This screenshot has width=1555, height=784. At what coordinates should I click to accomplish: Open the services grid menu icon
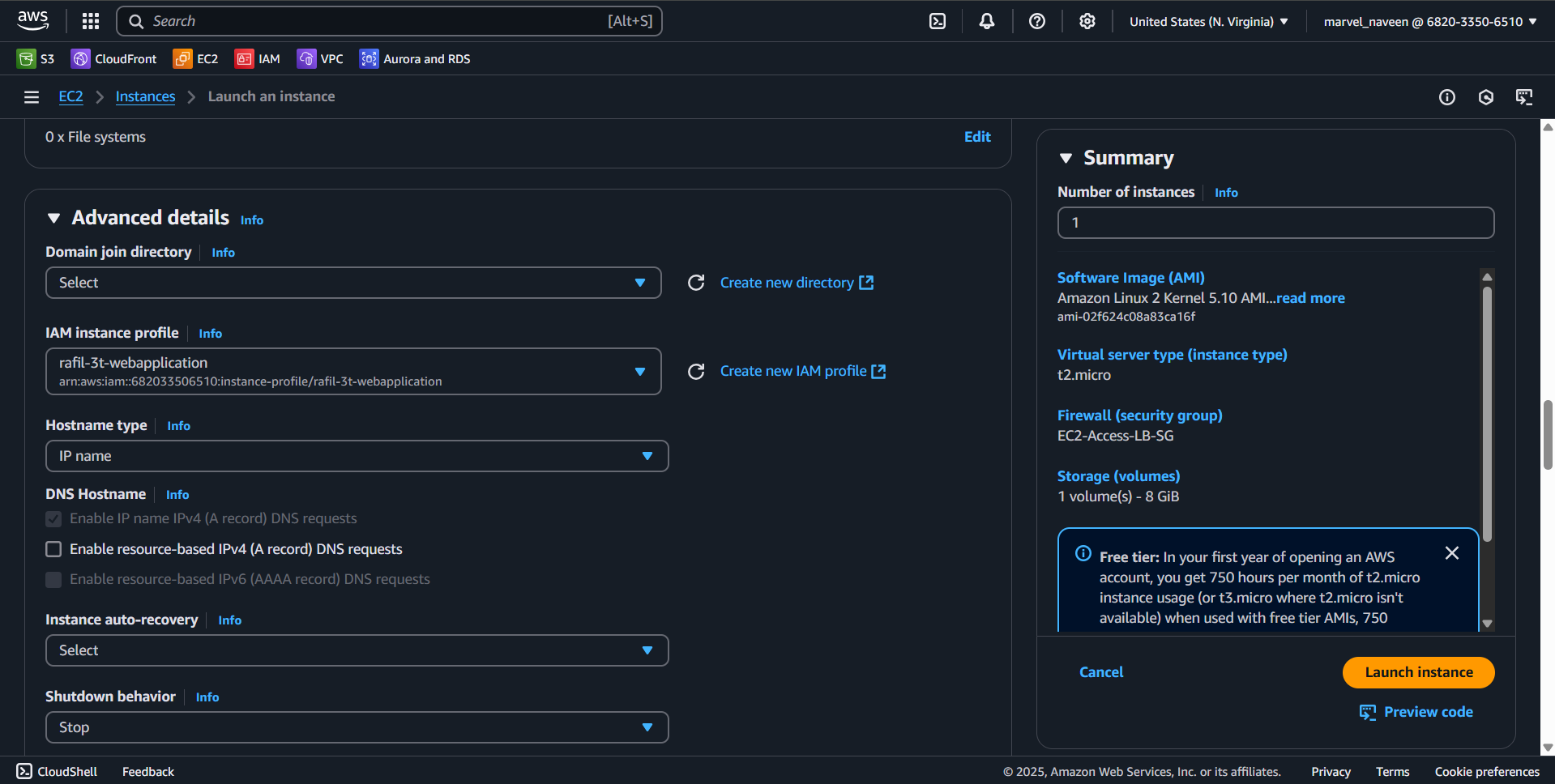tap(91, 21)
